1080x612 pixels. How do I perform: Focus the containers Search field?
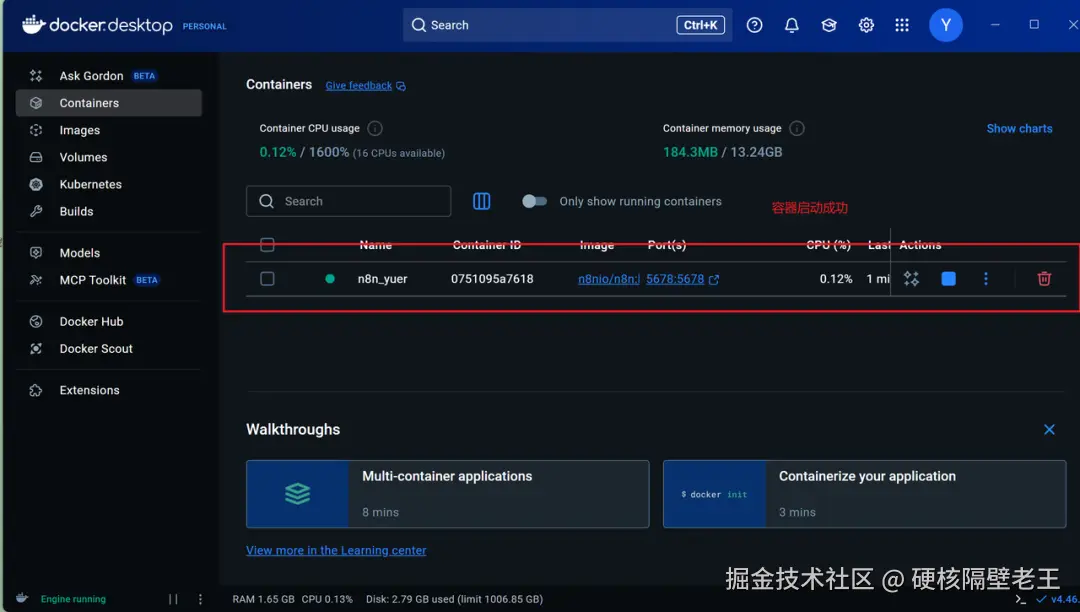(x=349, y=201)
